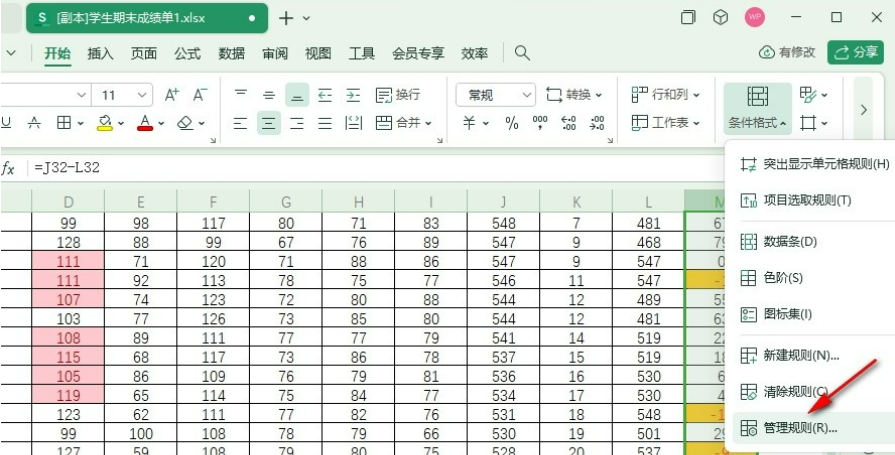Apply cell borders icon

64,123
